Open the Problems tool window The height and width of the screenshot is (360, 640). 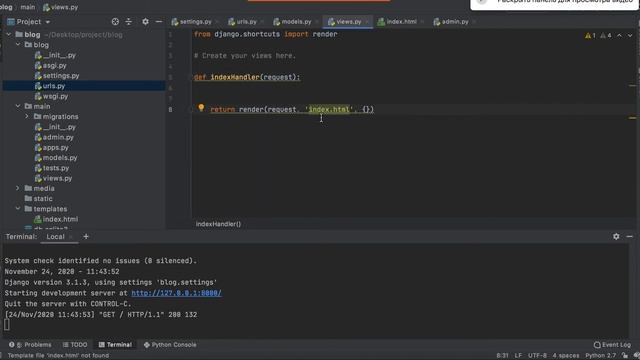coord(30,345)
